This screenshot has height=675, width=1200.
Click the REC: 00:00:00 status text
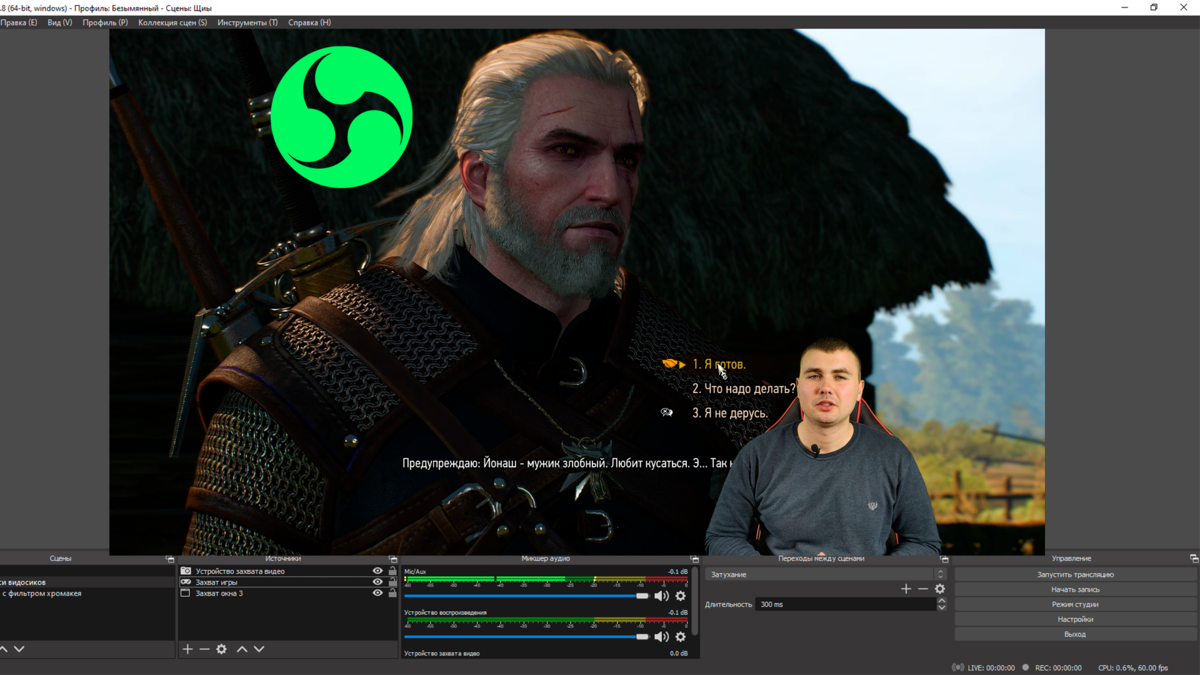coord(1058,667)
